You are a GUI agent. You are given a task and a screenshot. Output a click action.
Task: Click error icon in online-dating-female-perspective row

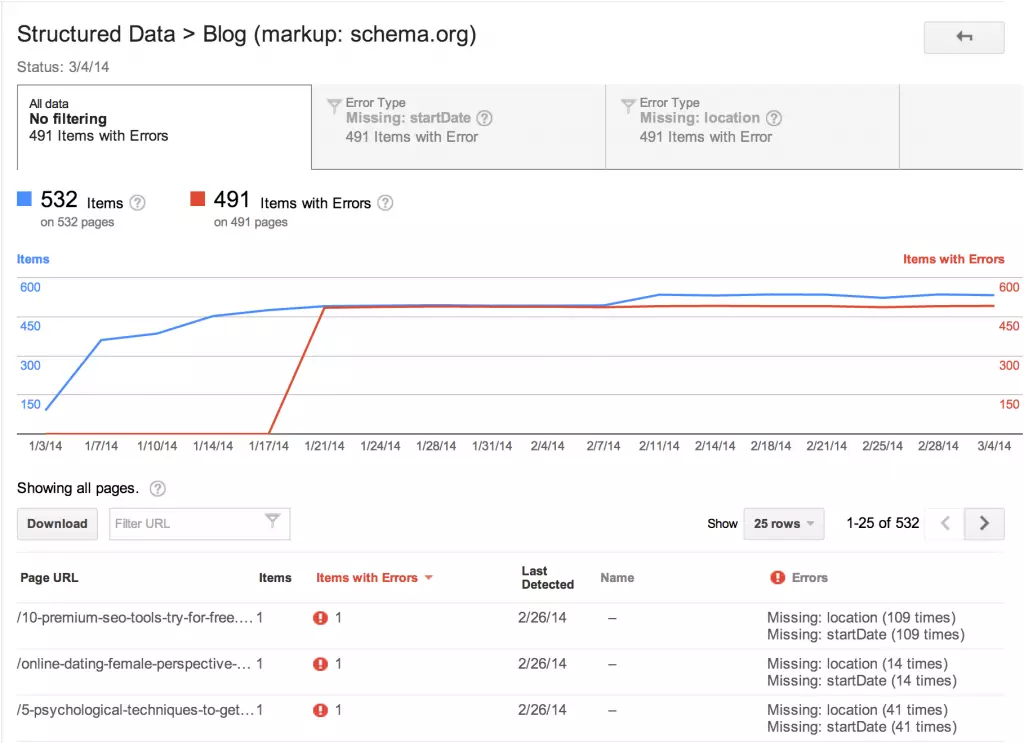(320, 664)
